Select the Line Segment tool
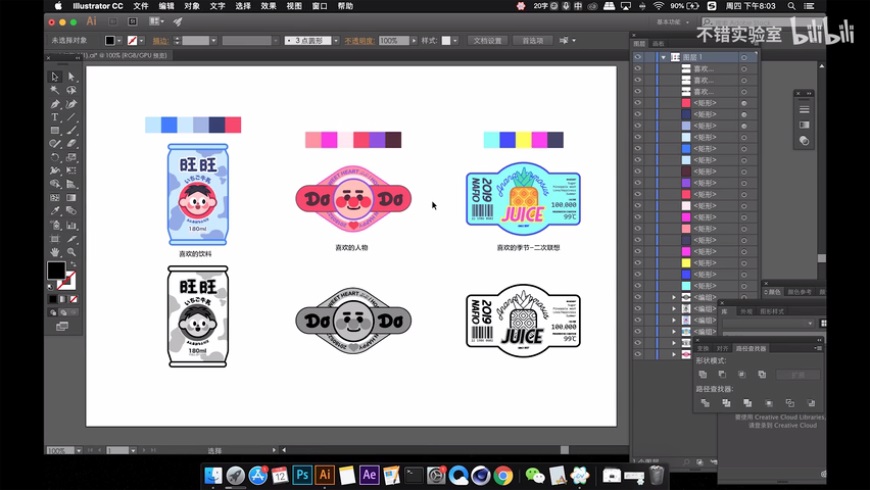 coord(72,117)
